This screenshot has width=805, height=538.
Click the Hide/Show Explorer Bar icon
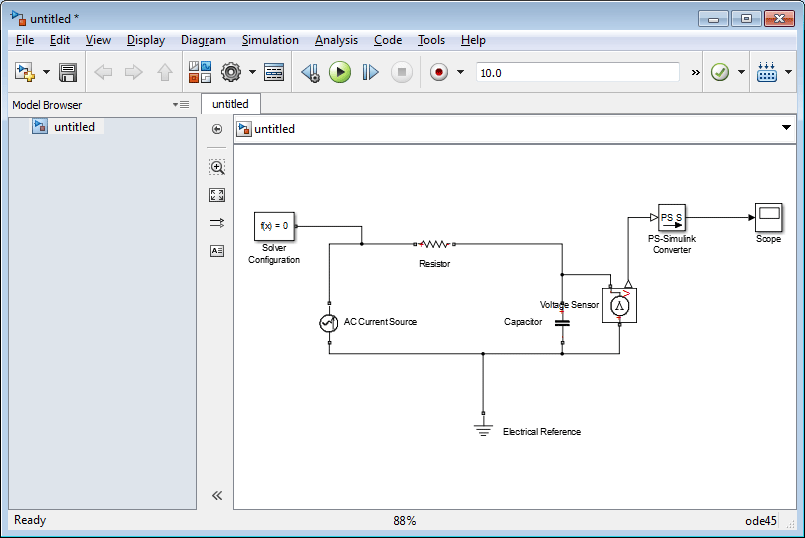pos(217,129)
